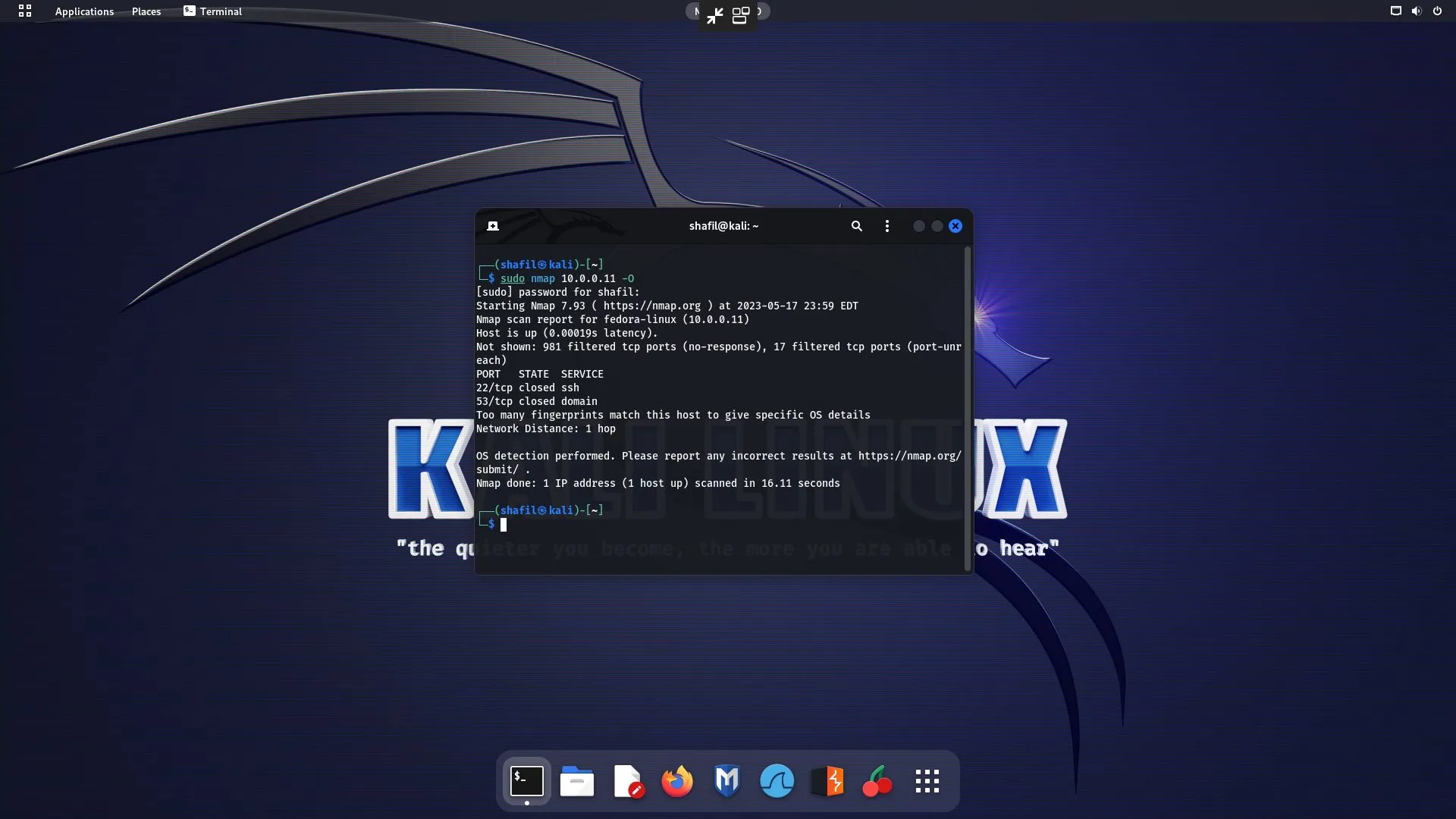The image size is (1456, 819).
Task: Open a new terminal tab
Action: 492,225
